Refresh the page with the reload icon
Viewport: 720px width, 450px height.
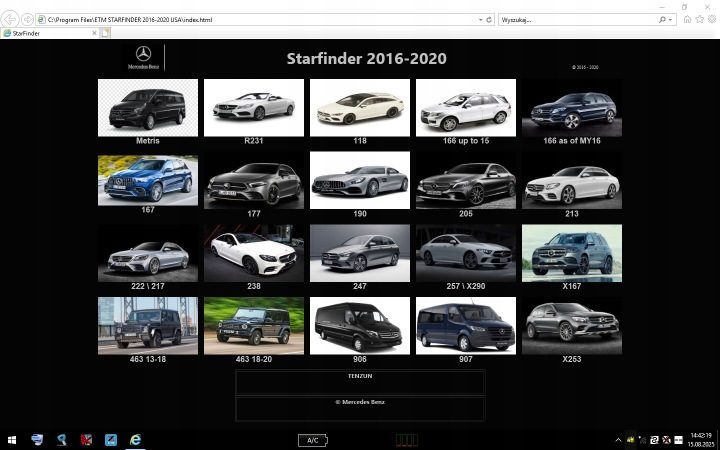[x=489, y=20]
